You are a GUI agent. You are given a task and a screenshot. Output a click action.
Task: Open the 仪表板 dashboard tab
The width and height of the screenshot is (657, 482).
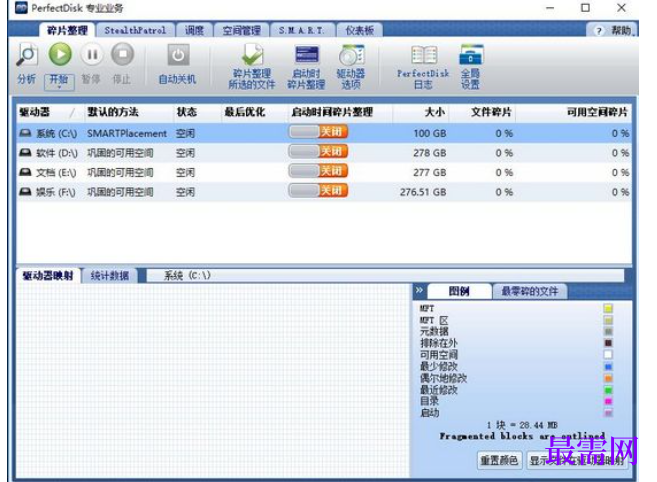[359, 31]
